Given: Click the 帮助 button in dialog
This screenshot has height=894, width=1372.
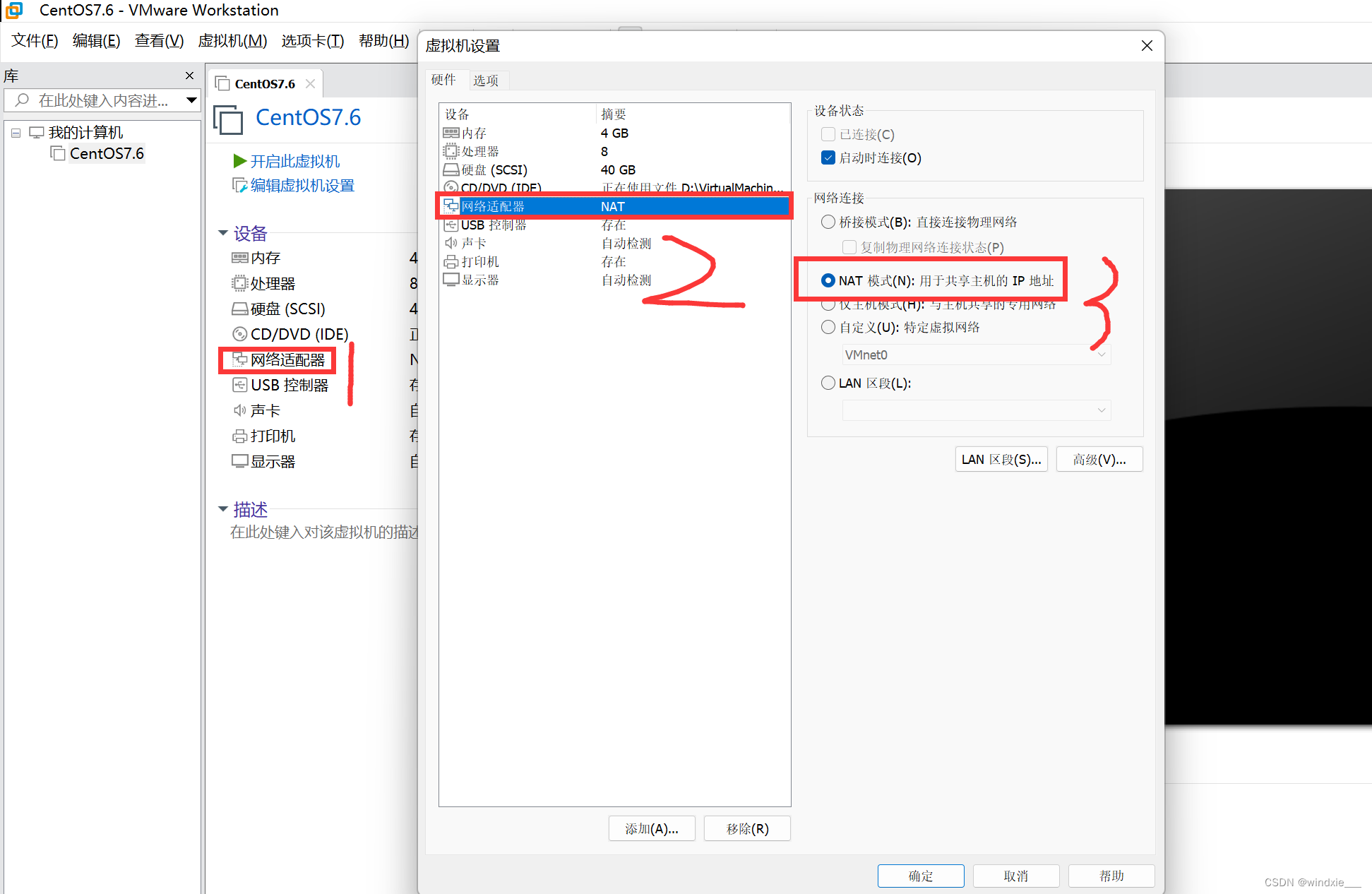Looking at the screenshot, I should [x=1111, y=876].
